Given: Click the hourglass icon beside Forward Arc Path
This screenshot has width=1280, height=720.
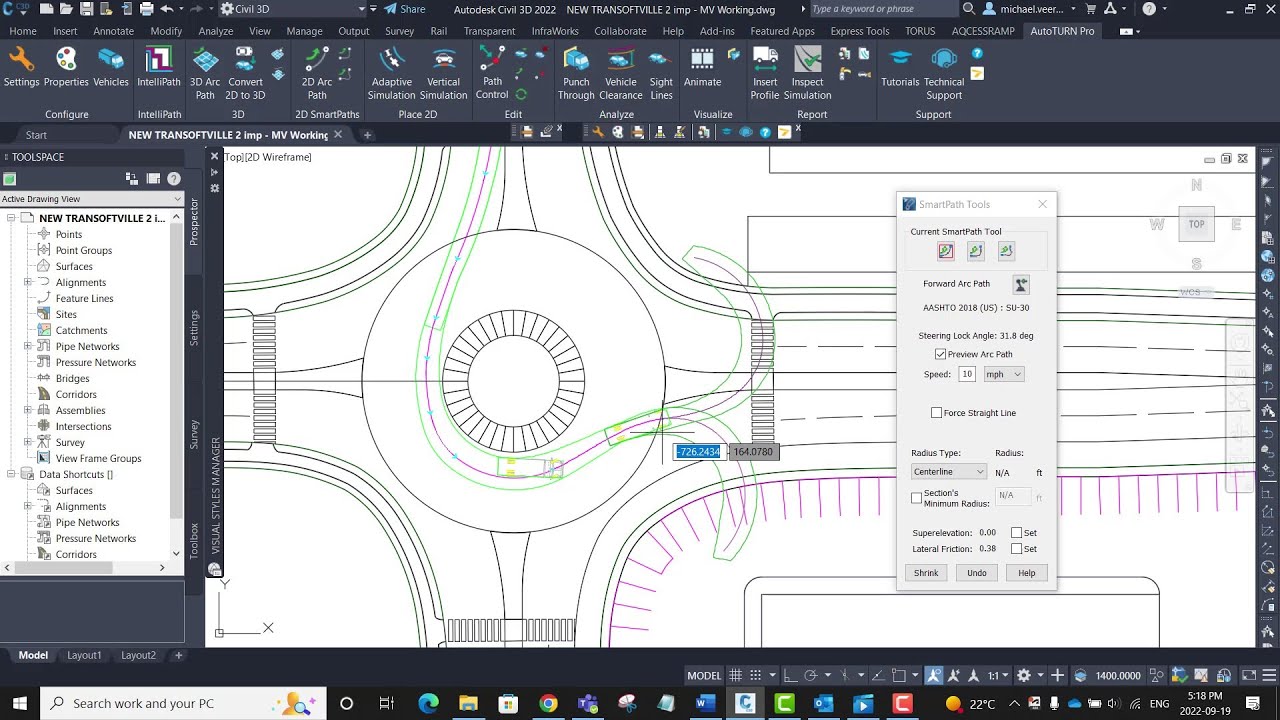Looking at the screenshot, I should [1021, 284].
